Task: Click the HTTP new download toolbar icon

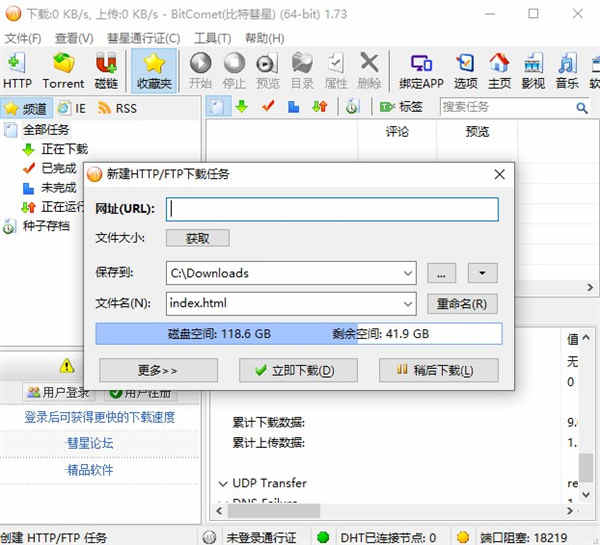Action: coord(17,70)
